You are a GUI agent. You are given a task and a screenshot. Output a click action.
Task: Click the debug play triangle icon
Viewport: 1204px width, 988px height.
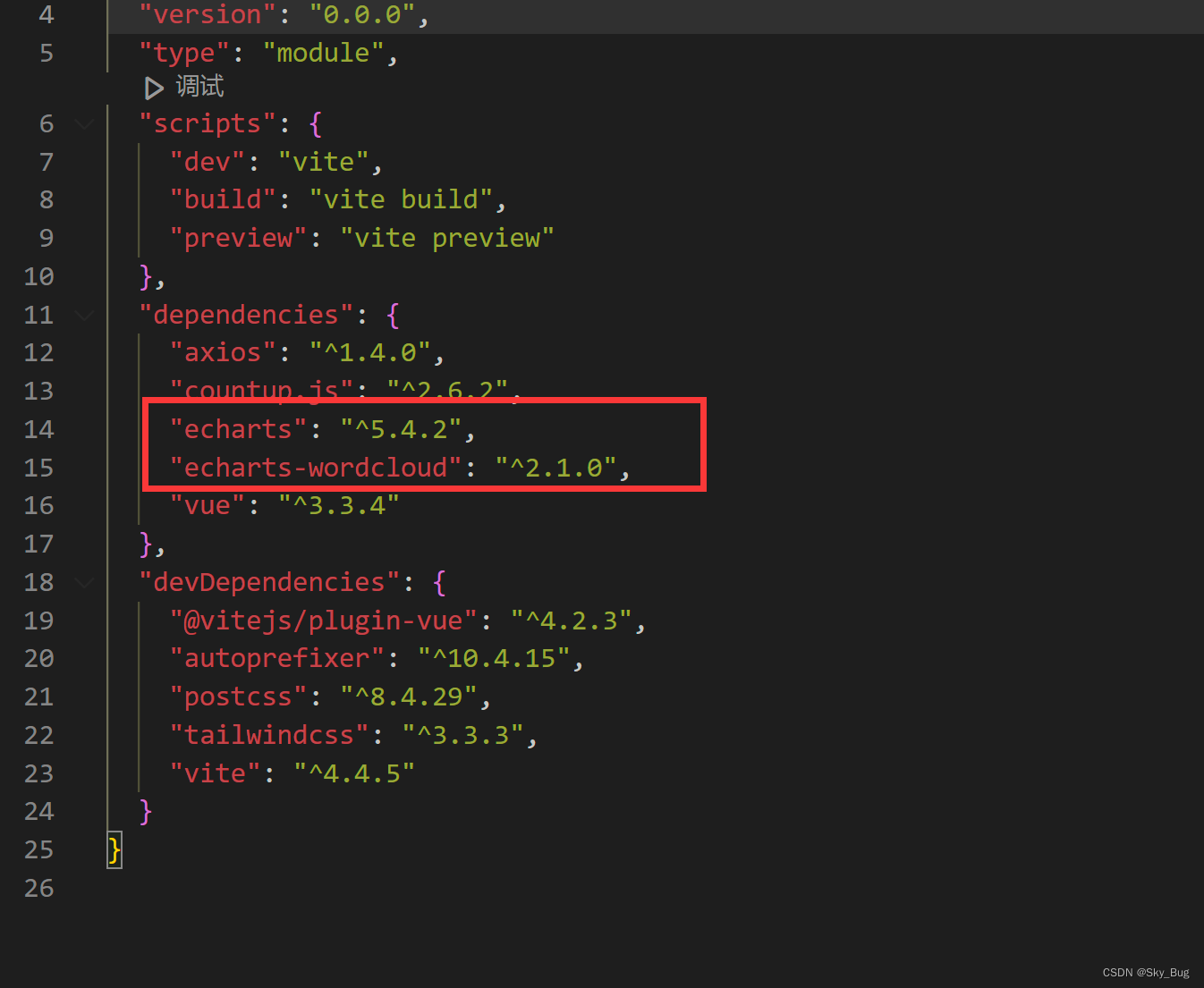point(154,88)
